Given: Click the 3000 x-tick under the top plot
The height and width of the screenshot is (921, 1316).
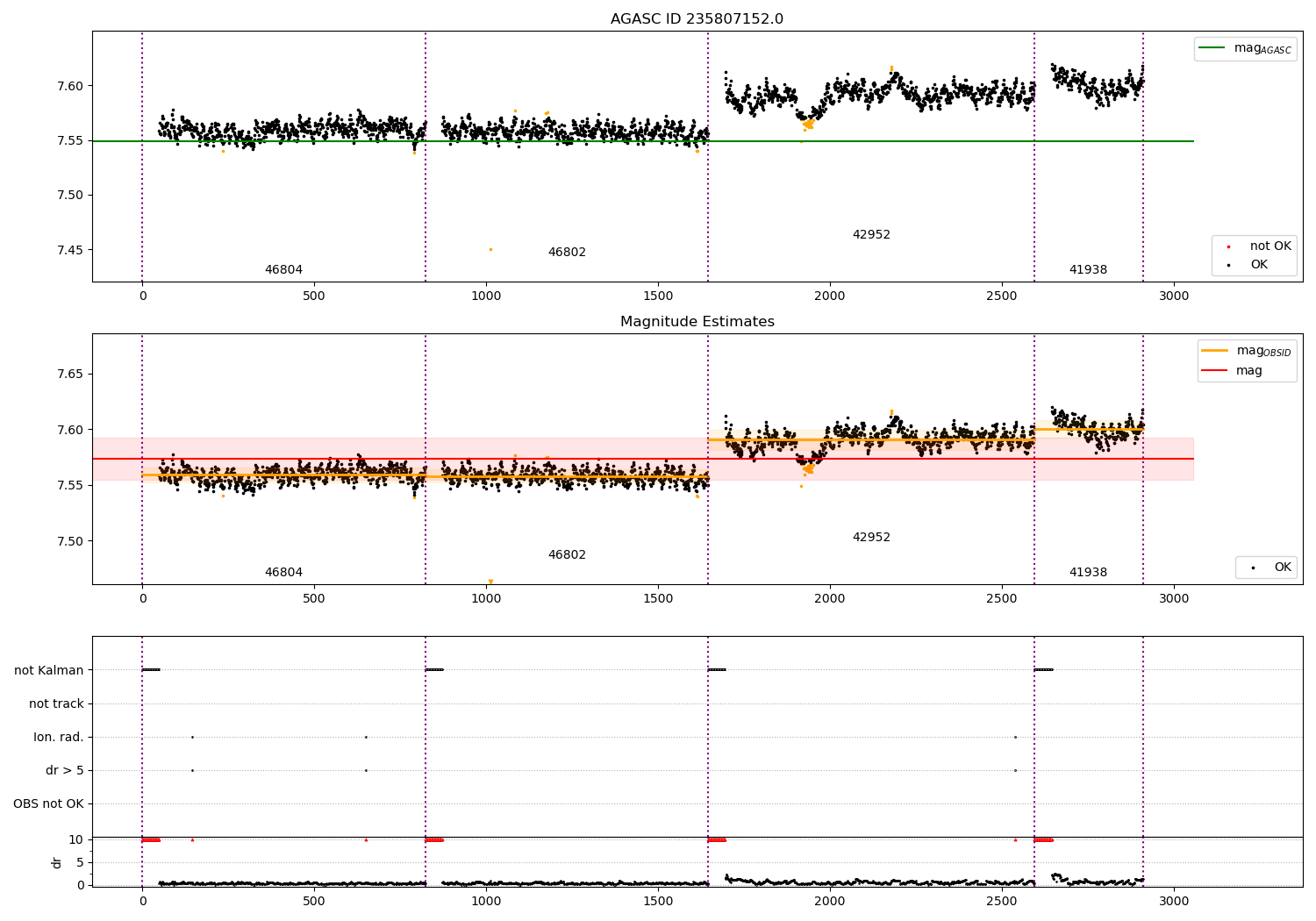Looking at the screenshot, I should [x=1174, y=296].
